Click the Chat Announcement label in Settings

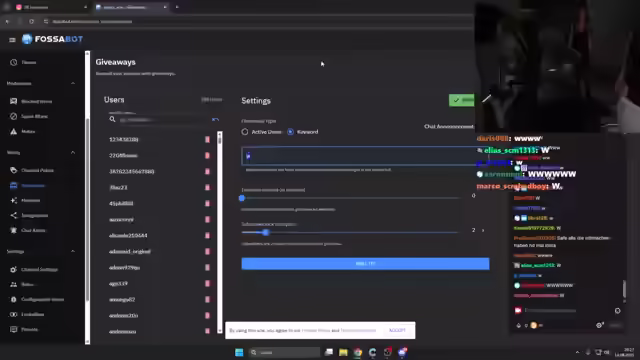click(x=449, y=127)
